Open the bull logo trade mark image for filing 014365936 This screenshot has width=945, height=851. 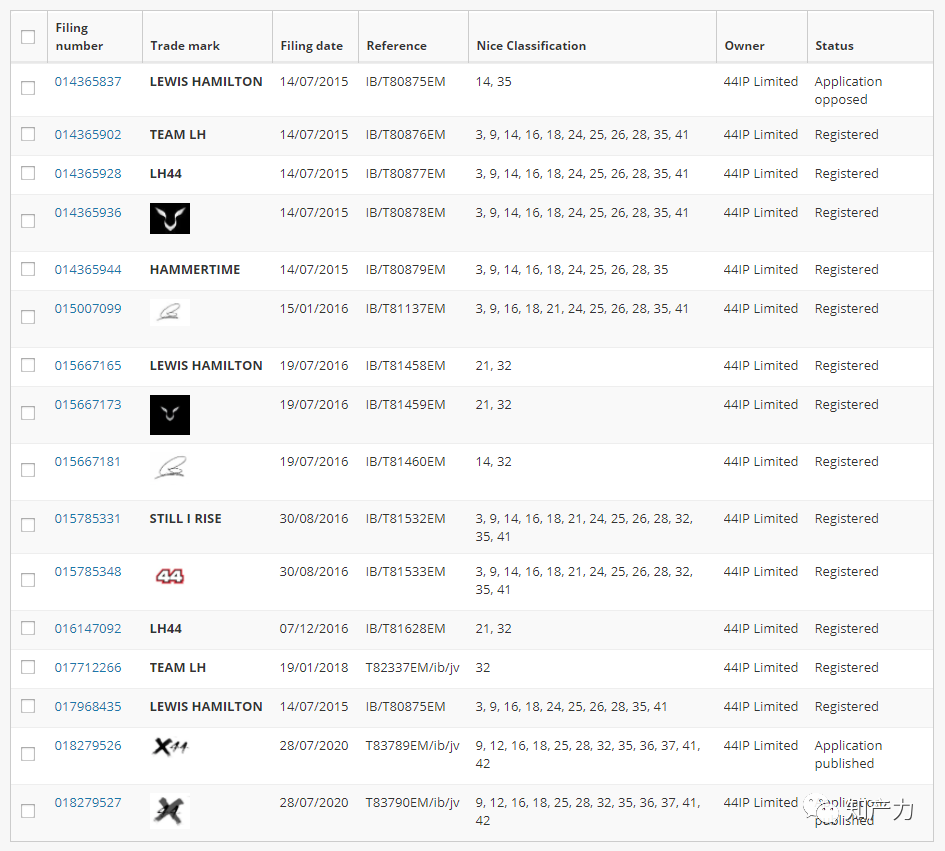[x=169, y=218]
